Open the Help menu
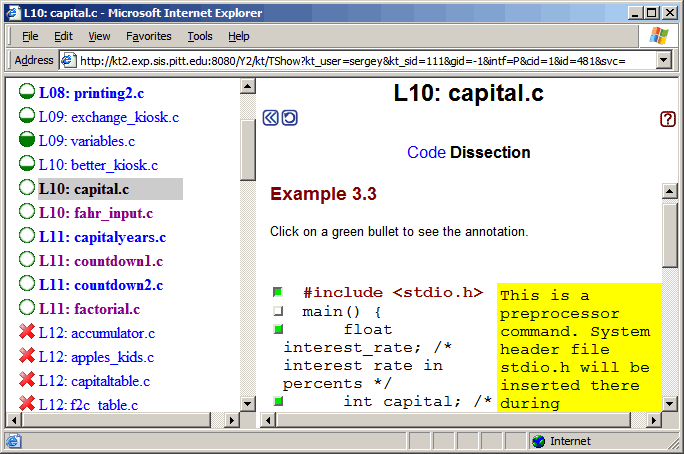684x454 pixels. [x=239, y=36]
